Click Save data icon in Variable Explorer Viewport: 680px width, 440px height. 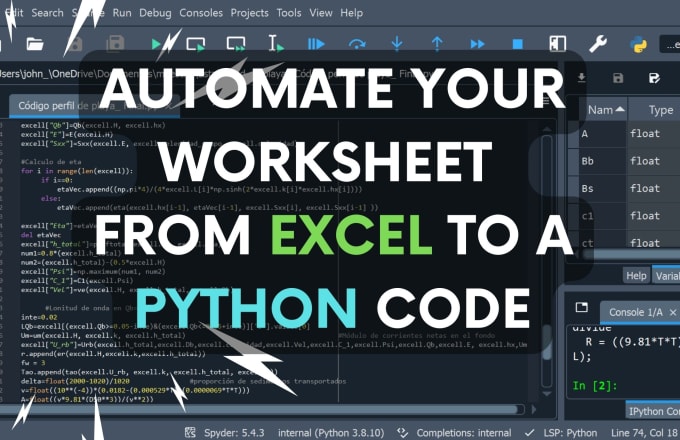[x=618, y=78]
